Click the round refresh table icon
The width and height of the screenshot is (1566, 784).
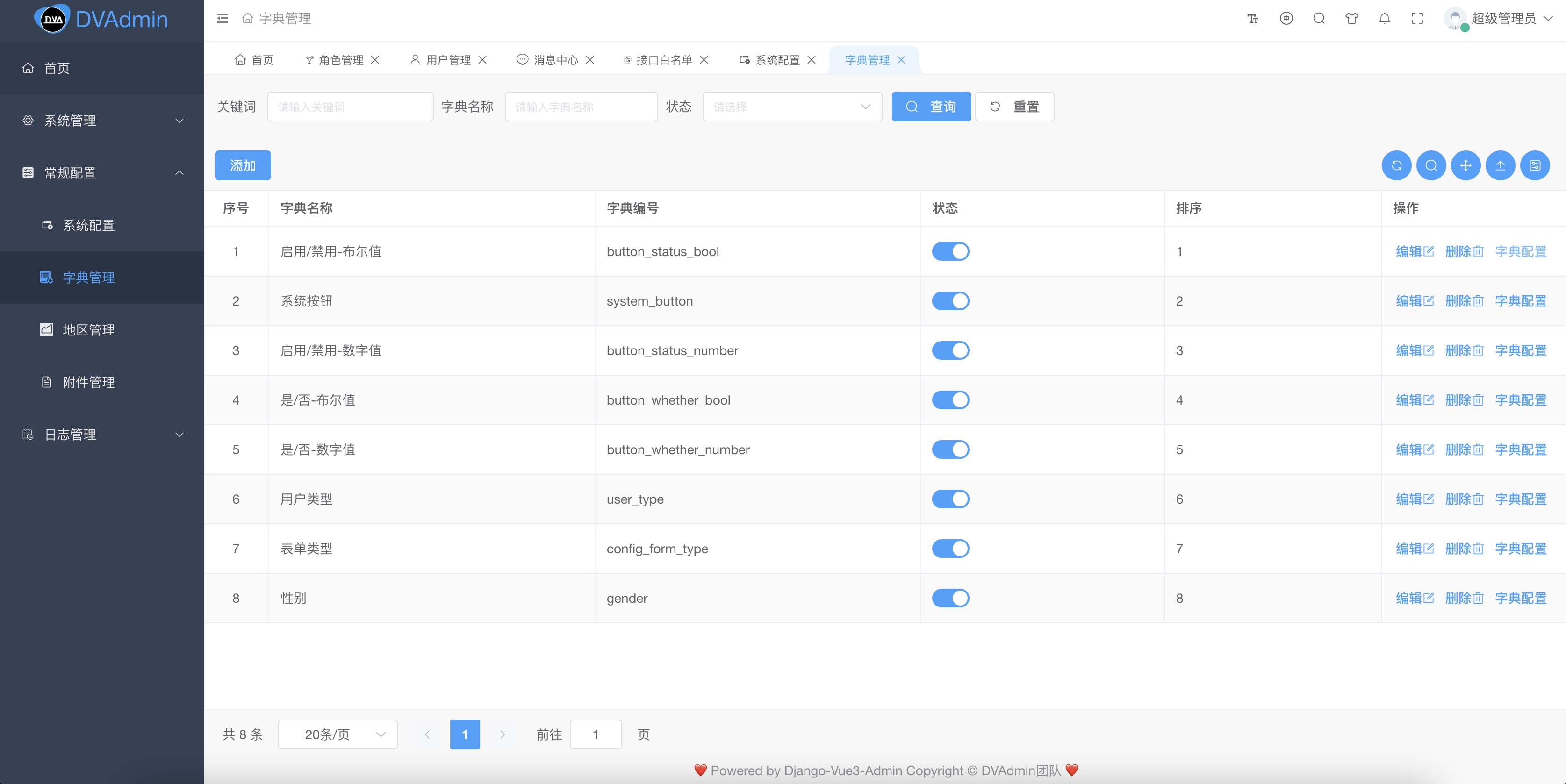[x=1396, y=165]
